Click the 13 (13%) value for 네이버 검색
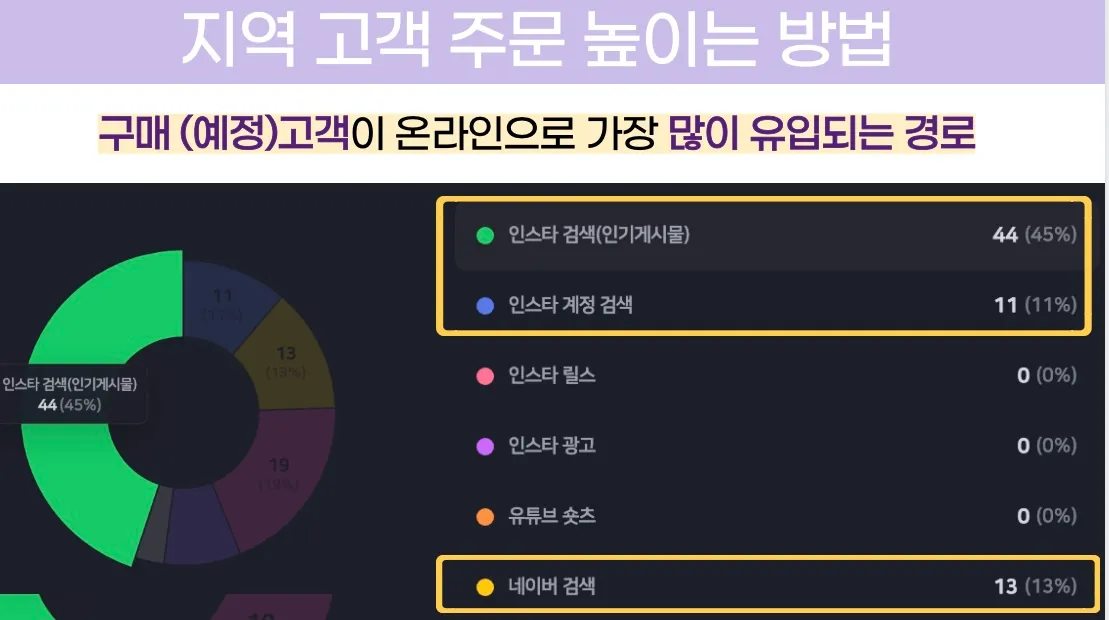Image resolution: width=1109 pixels, height=620 pixels. tap(1035, 586)
